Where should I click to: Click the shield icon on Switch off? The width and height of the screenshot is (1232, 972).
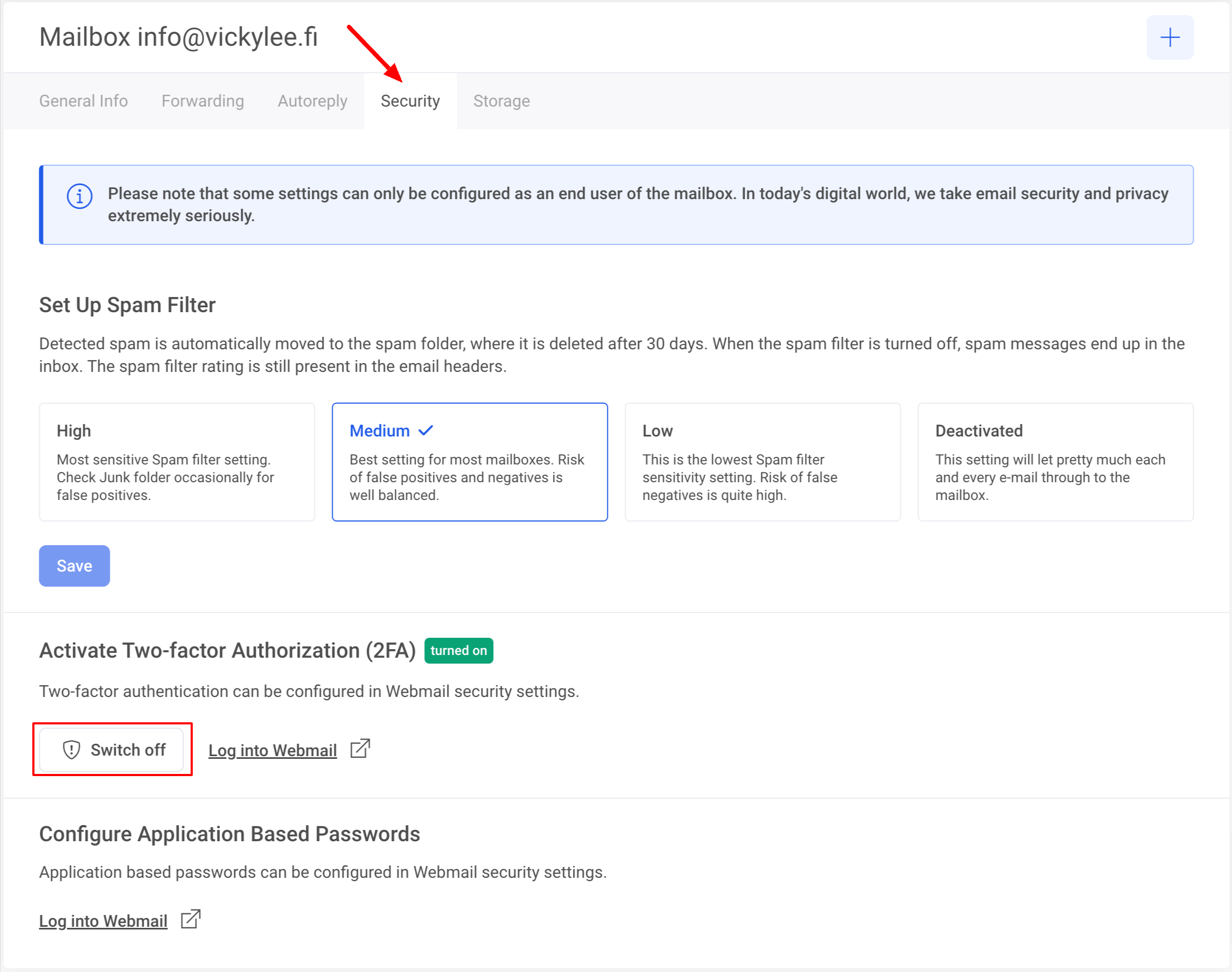tap(71, 750)
